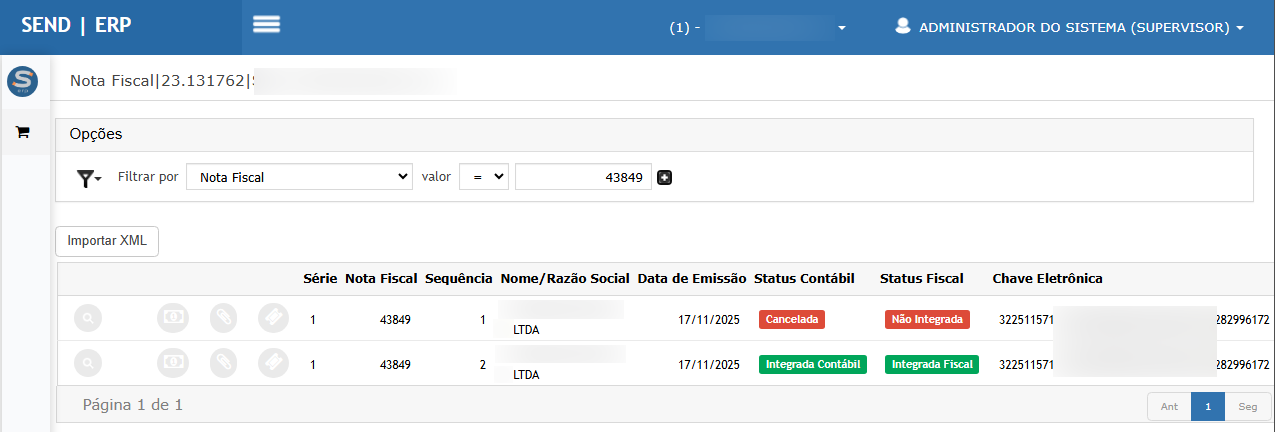Open the company selector dropdown in header
Screen dimensions: 1275x432
click(x=760, y=28)
